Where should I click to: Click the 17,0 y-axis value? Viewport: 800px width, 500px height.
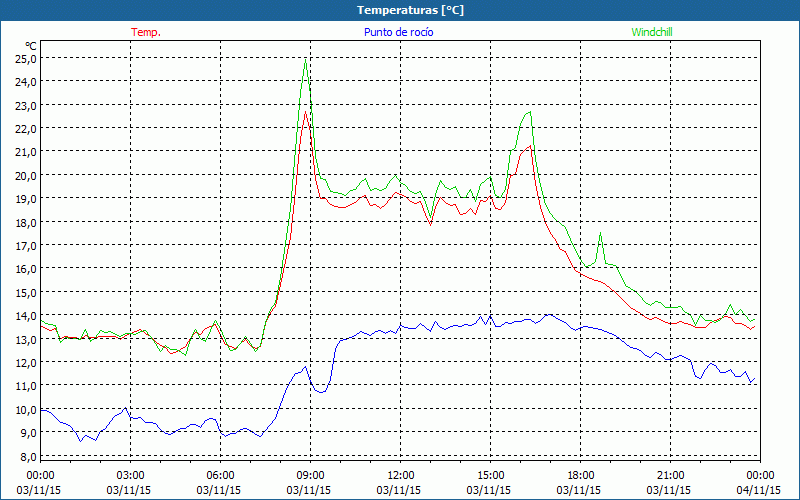(x=26, y=246)
